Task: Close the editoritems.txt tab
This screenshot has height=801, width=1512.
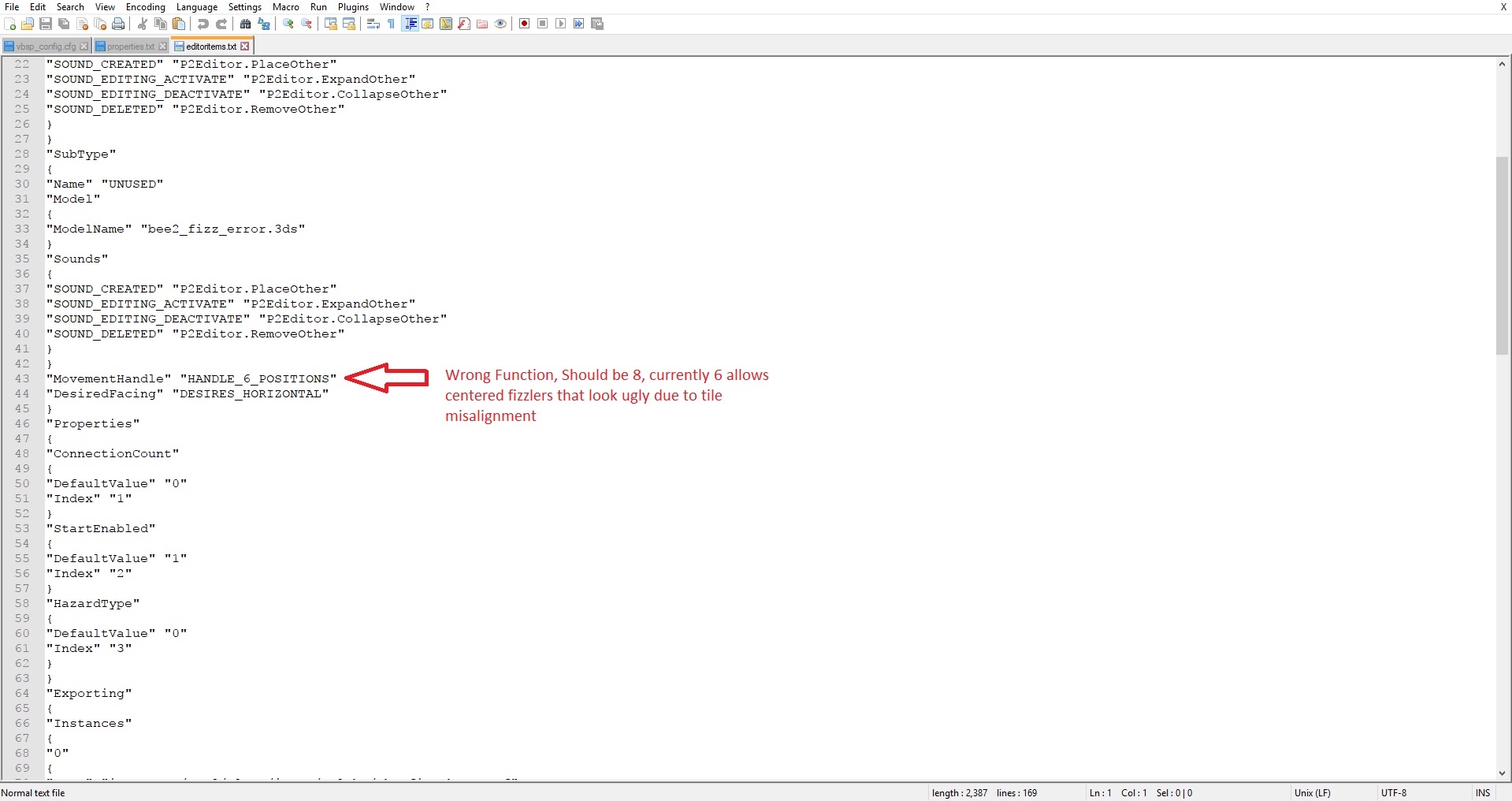Action: [x=245, y=47]
